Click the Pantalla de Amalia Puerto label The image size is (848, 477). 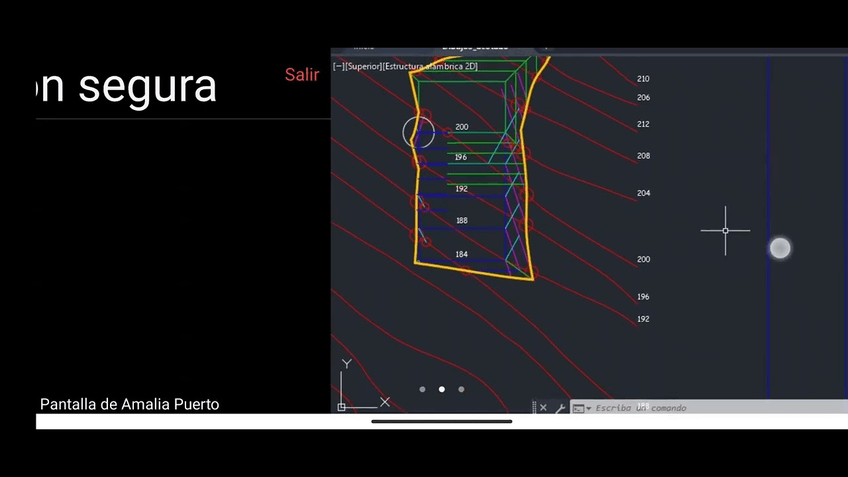[x=129, y=404]
